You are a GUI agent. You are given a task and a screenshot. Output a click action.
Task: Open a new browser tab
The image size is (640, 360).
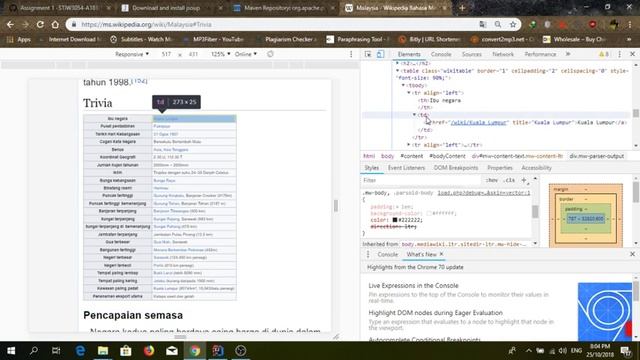(x=462, y=8)
